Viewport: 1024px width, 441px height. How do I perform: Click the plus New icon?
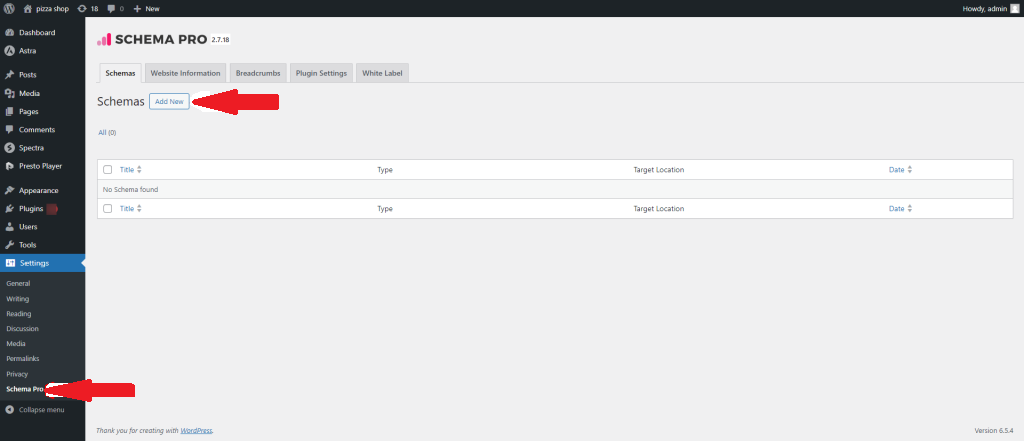coord(137,8)
